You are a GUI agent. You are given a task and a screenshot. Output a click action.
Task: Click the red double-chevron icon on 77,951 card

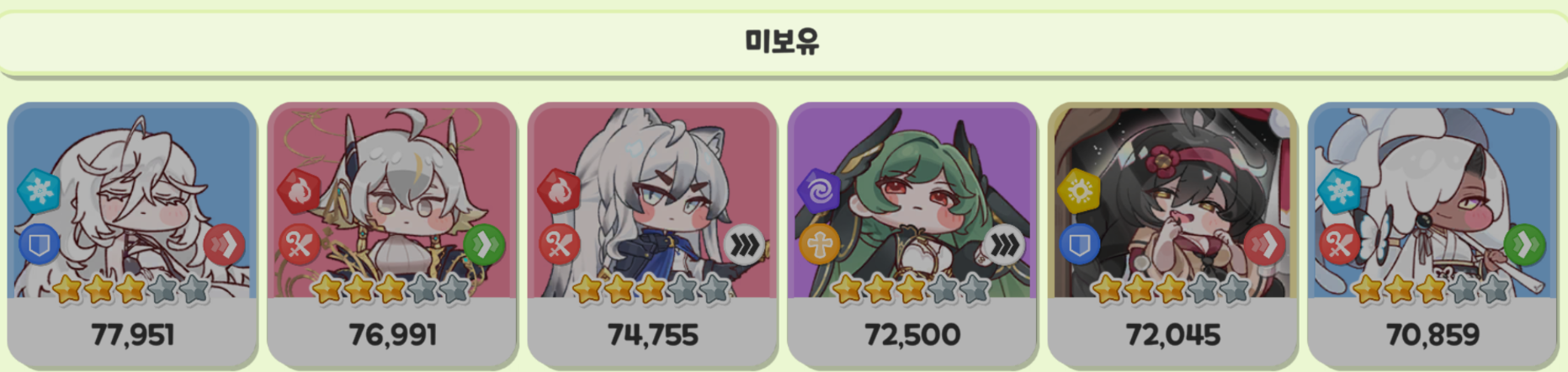click(x=224, y=245)
